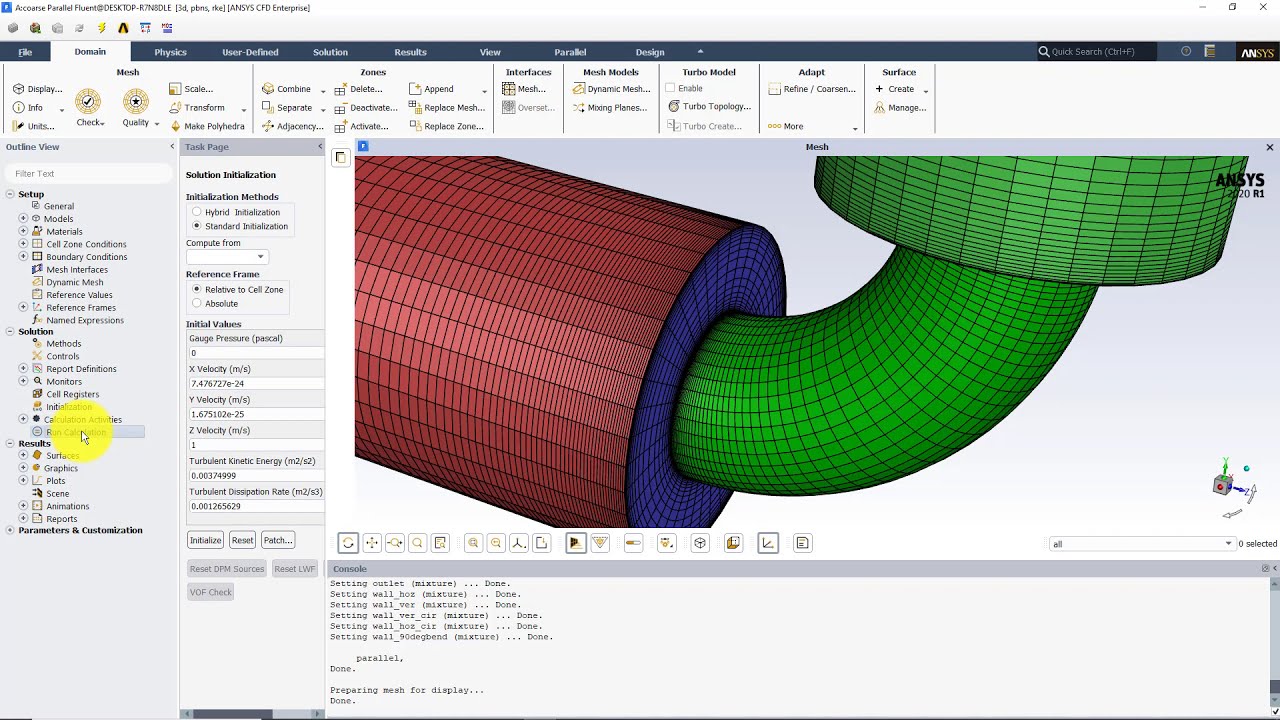Select General in the outline tree
The image size is (1280, 720).
point(59,206)
